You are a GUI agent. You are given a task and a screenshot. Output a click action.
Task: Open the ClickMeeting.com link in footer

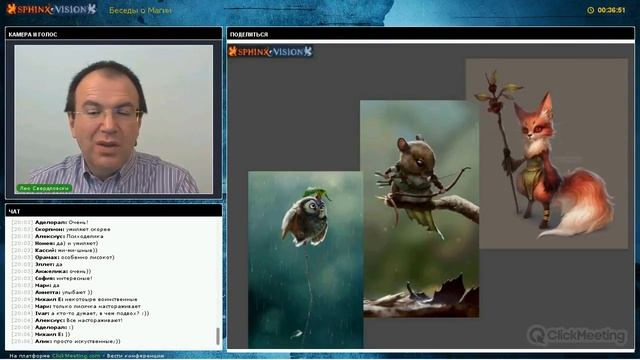point(76,356)
